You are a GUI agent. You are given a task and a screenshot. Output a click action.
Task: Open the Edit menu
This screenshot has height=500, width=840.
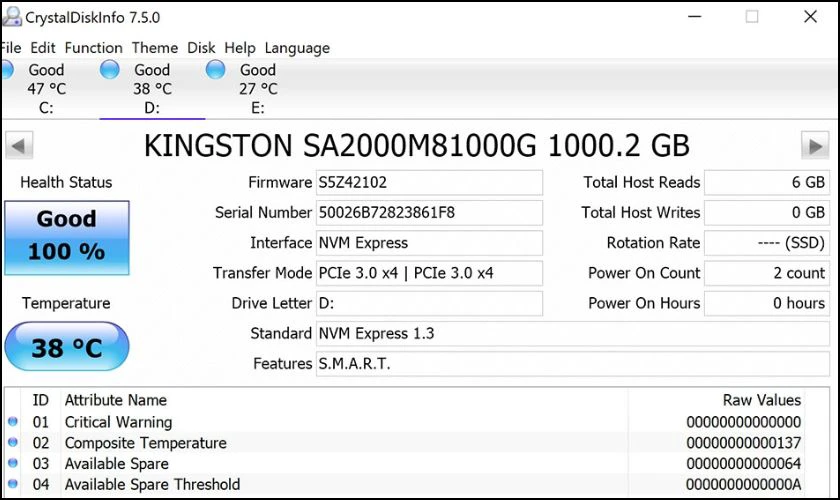click(x=43, y=48)
